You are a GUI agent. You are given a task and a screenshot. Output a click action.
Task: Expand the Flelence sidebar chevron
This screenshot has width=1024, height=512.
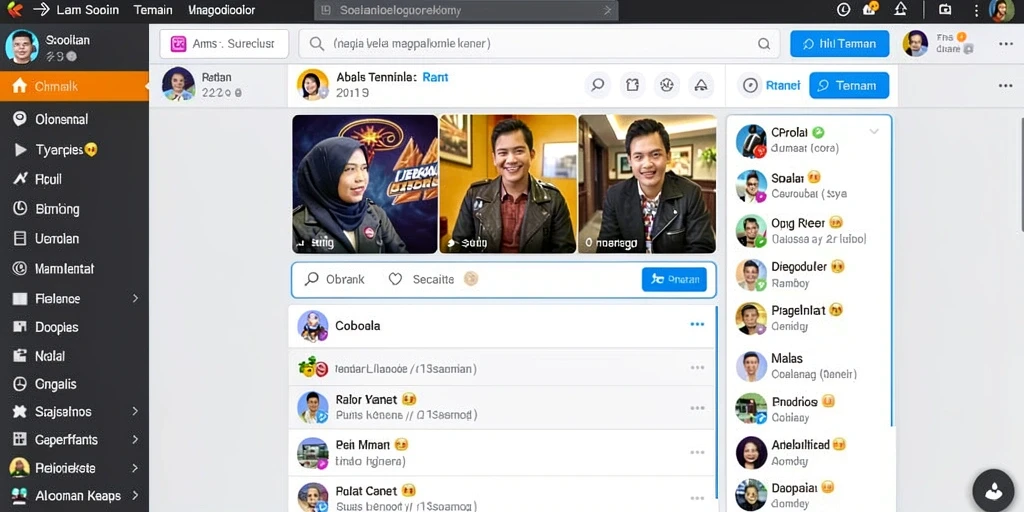(135, 298)
